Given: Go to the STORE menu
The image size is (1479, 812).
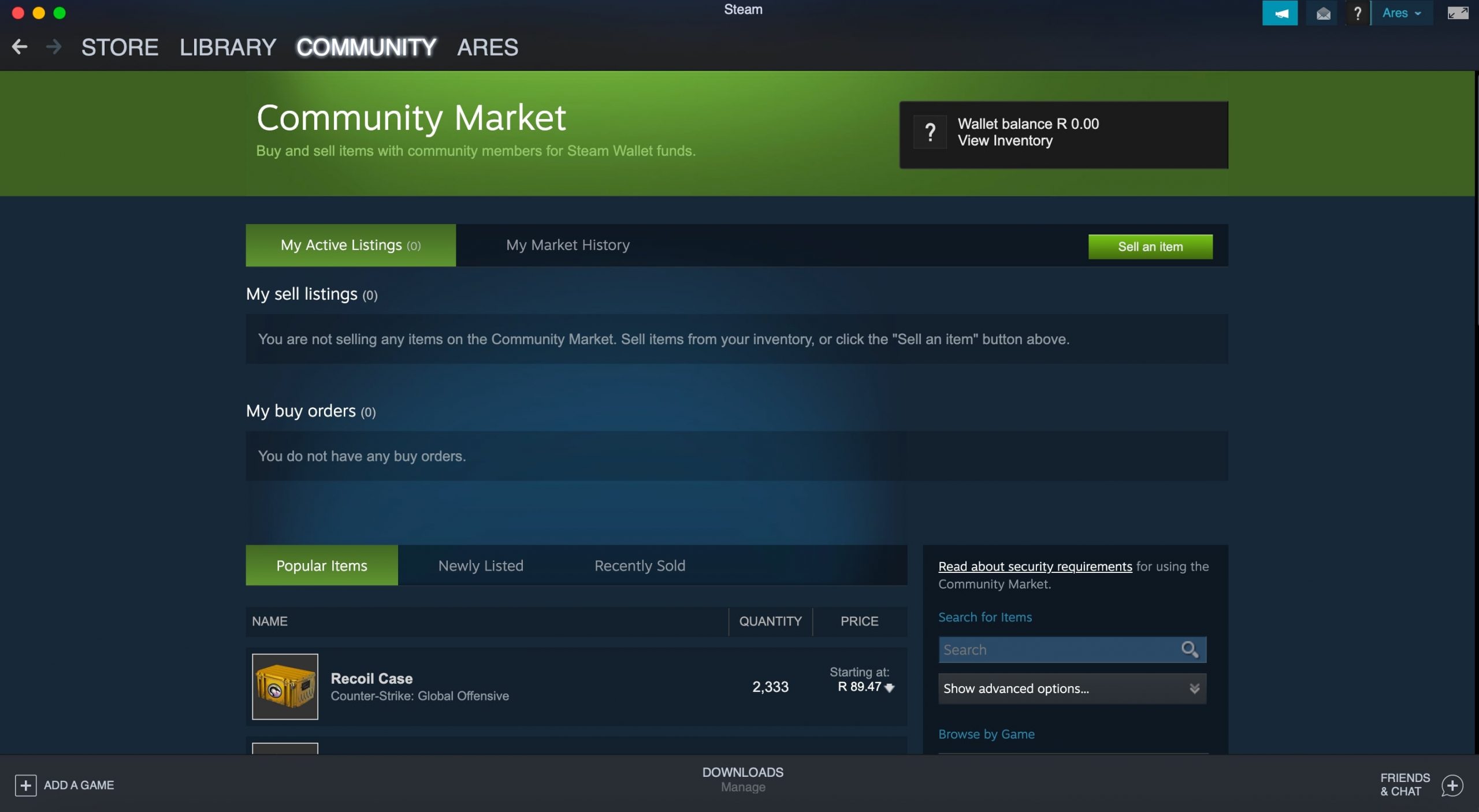Looking at the screenshot, I should tap(120, 47).
